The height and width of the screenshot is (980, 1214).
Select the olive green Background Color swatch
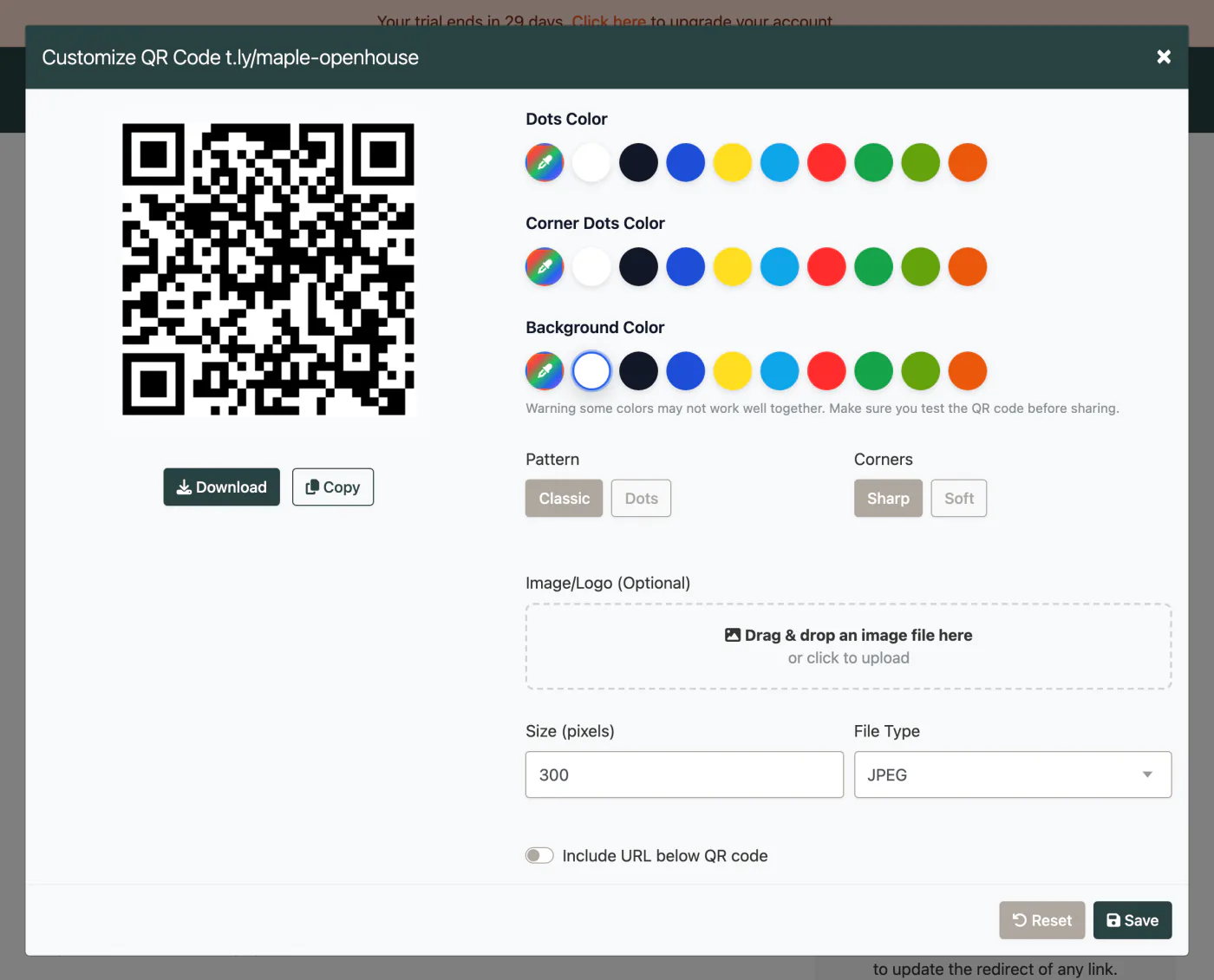[x=921, y=370]
